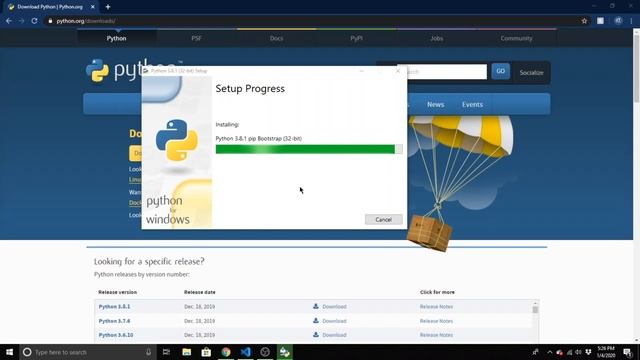Click the browser forward arrow
640x360 pixels.
point(21,21)
